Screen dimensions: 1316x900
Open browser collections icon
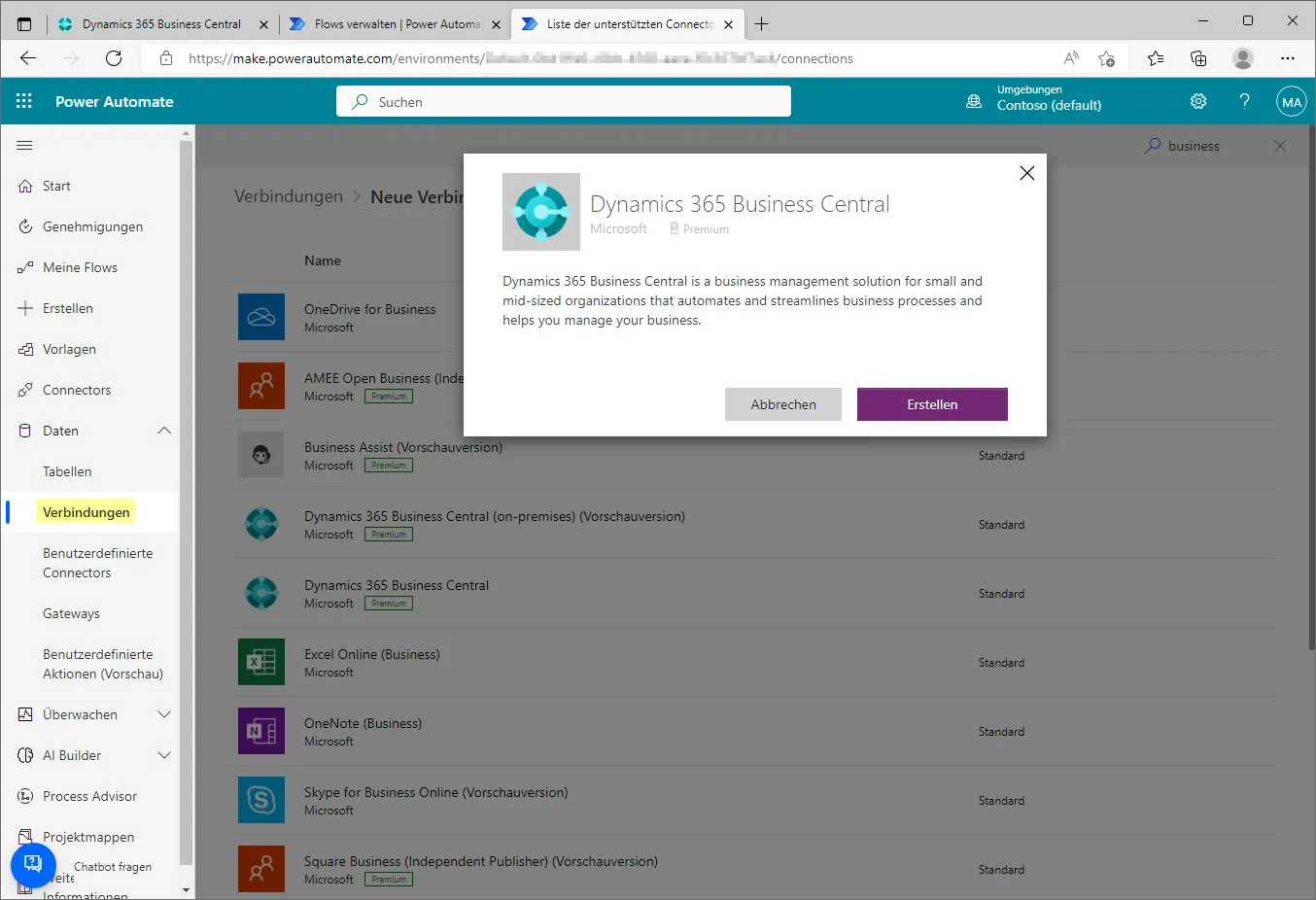coord(1198,58)
